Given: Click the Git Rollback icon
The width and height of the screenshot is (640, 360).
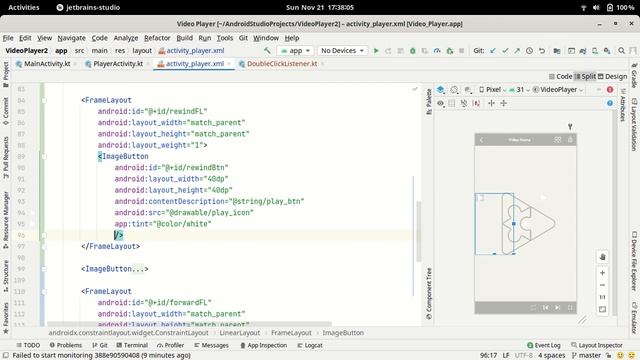Looking at the screenshot, I should (x=542, y=51).
